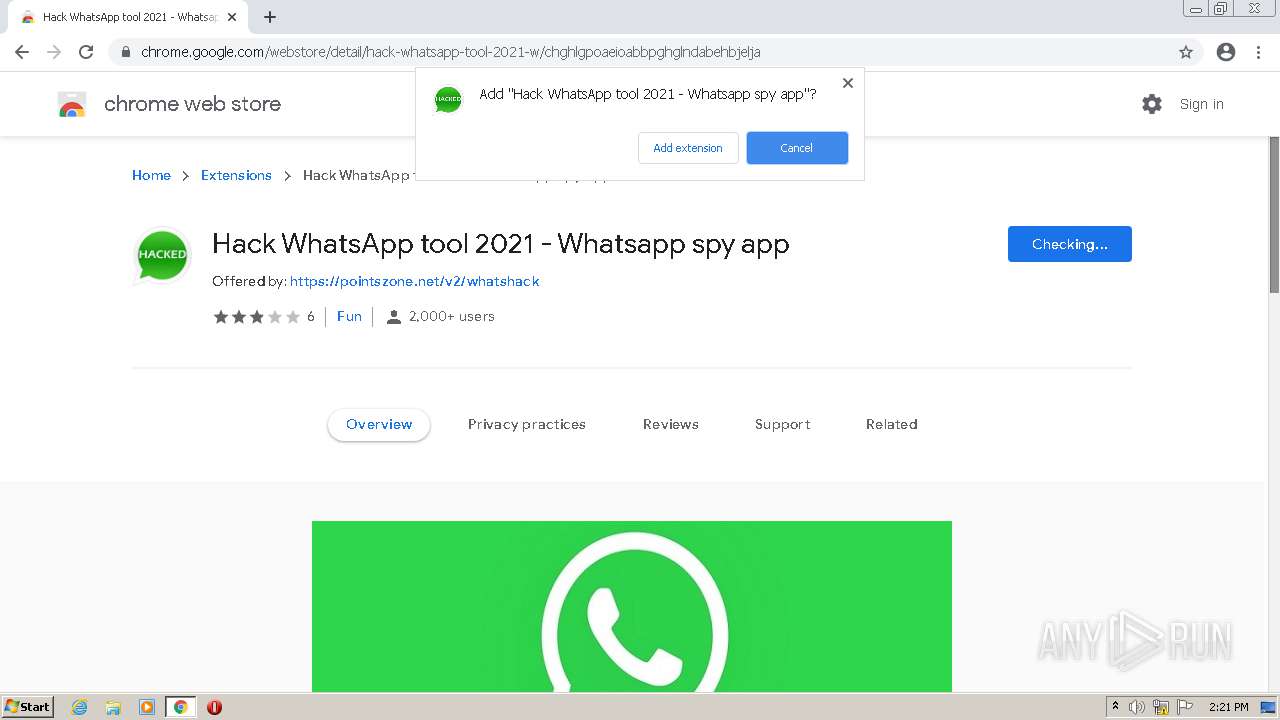
Task: Close the Add extension popup
Action: click(x=848, y=83)
